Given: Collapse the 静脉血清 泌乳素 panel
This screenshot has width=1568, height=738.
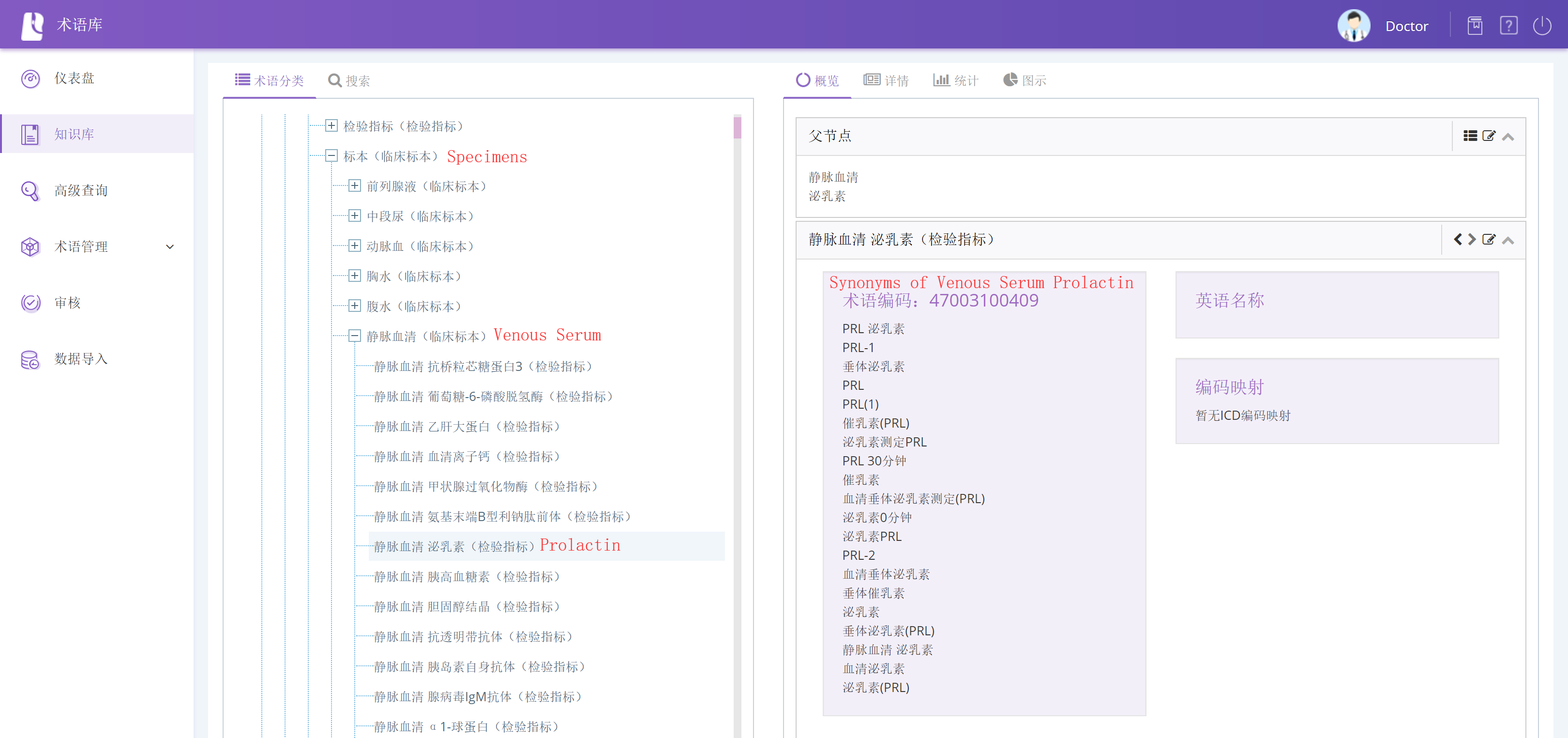Looking at the screenshot, I should (1508, 240).
